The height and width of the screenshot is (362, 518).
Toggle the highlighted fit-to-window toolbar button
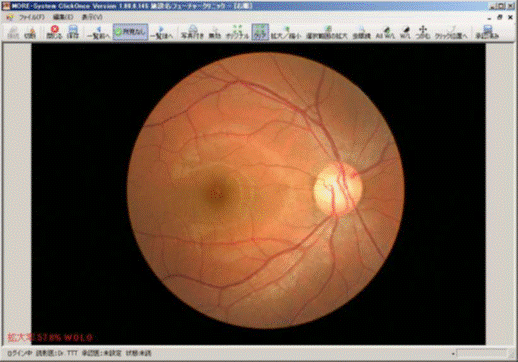tap(260, 32)
